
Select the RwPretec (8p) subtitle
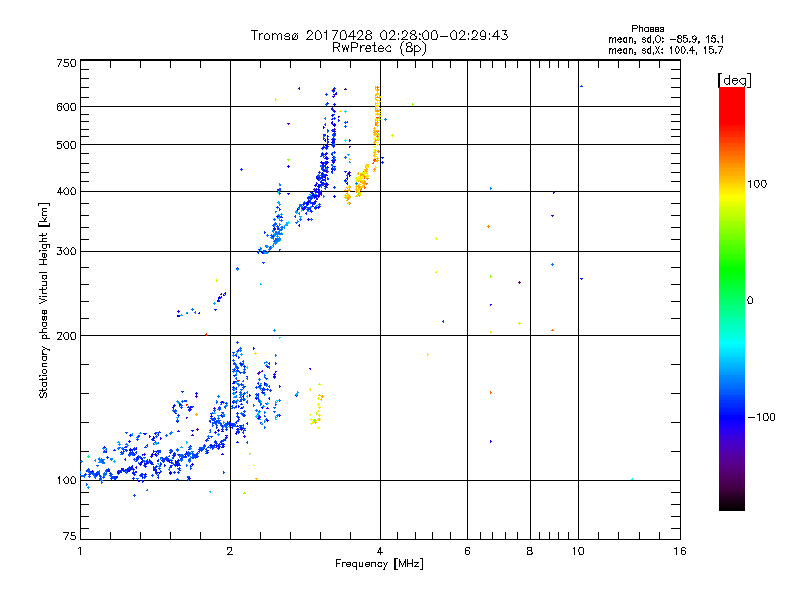(379, 47)
